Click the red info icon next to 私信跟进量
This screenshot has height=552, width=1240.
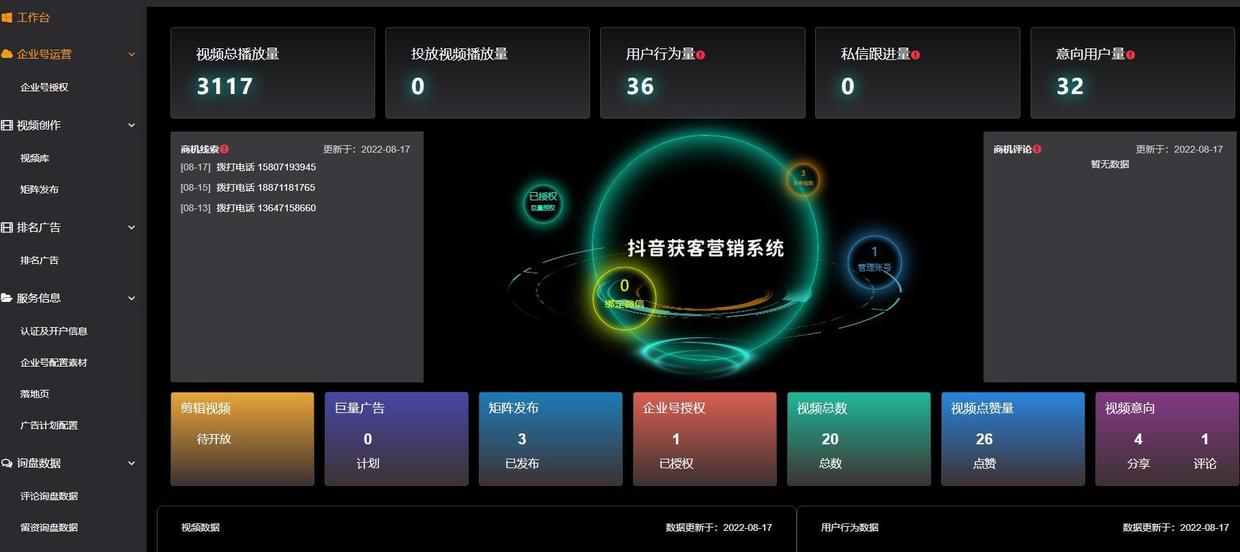[915, 55]
